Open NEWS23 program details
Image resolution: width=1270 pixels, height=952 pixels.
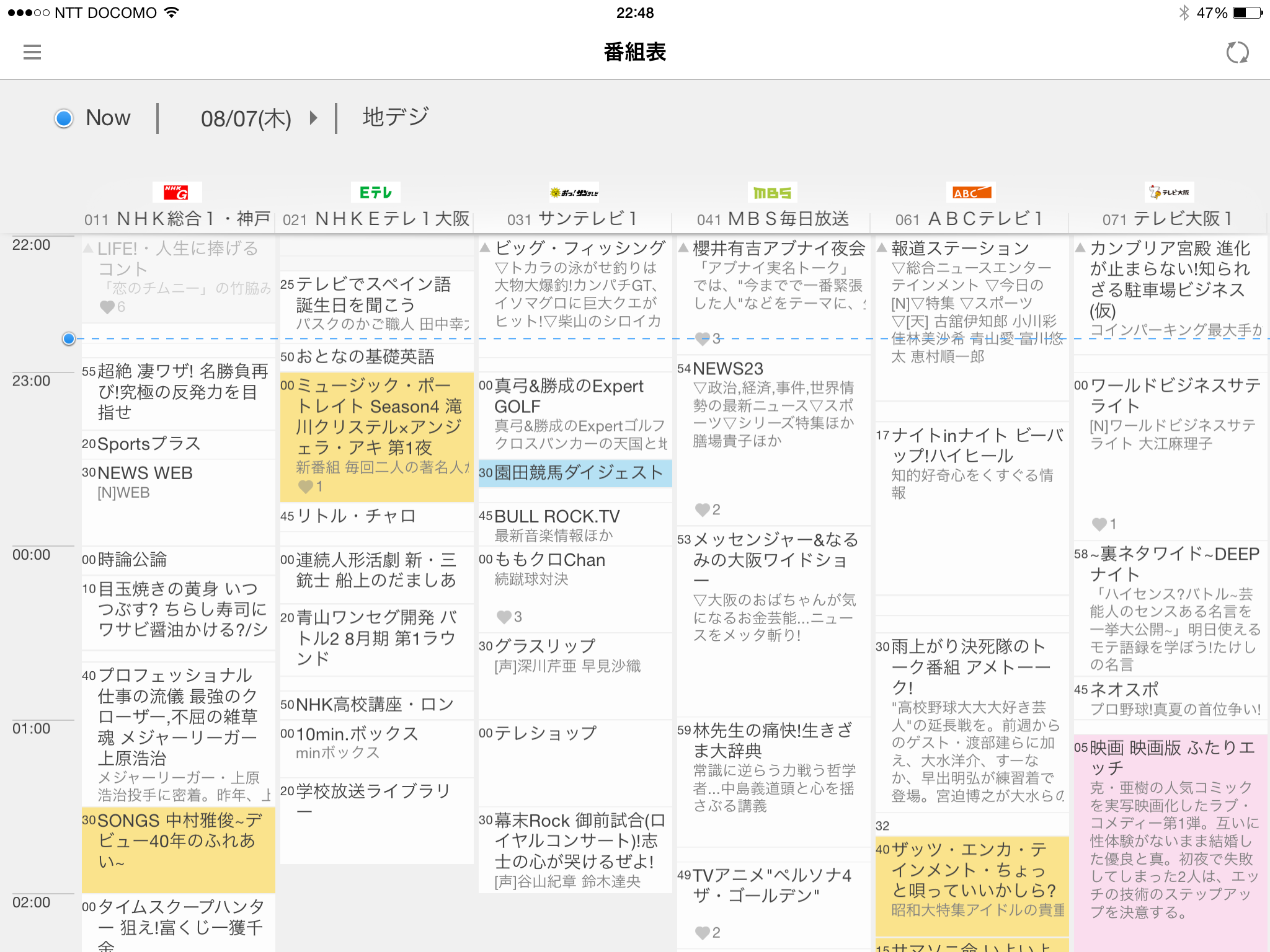(774, 440)
